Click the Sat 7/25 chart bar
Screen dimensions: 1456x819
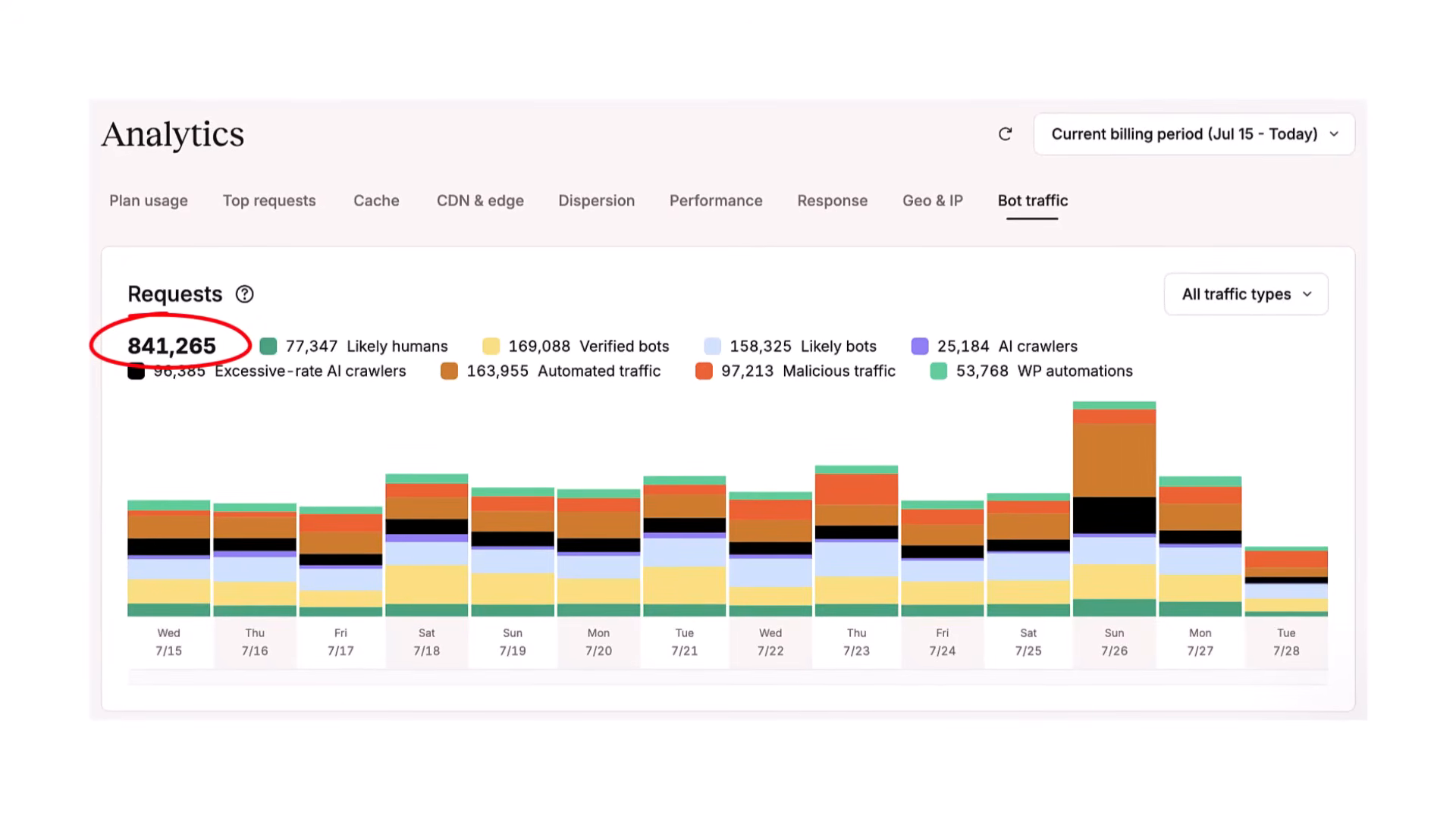pos(1028,555)
